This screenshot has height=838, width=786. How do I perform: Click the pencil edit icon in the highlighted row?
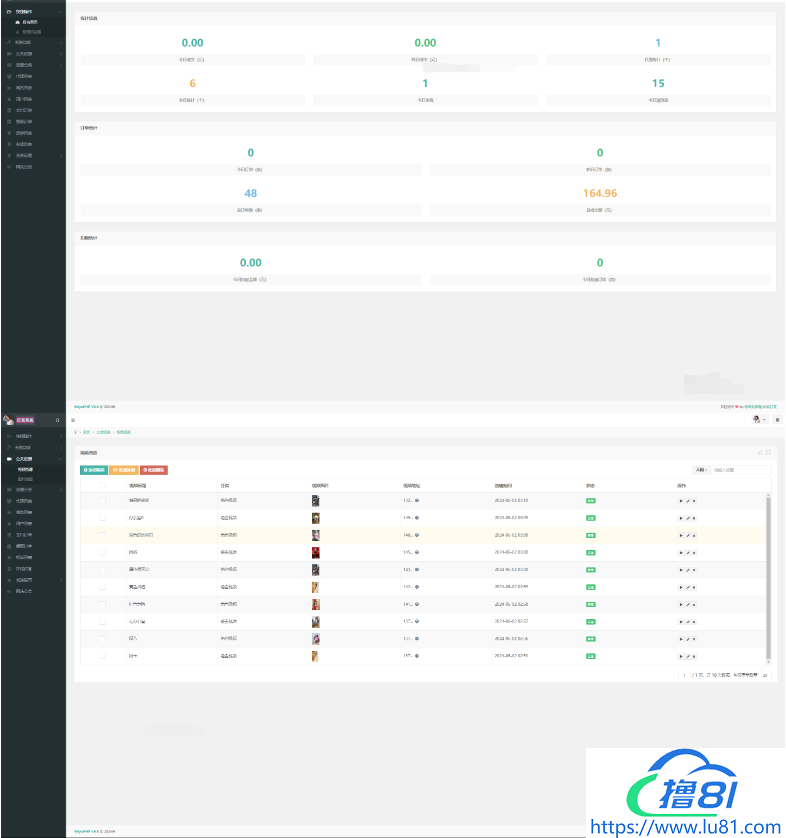pyautogui.click(x=687, y=535)
